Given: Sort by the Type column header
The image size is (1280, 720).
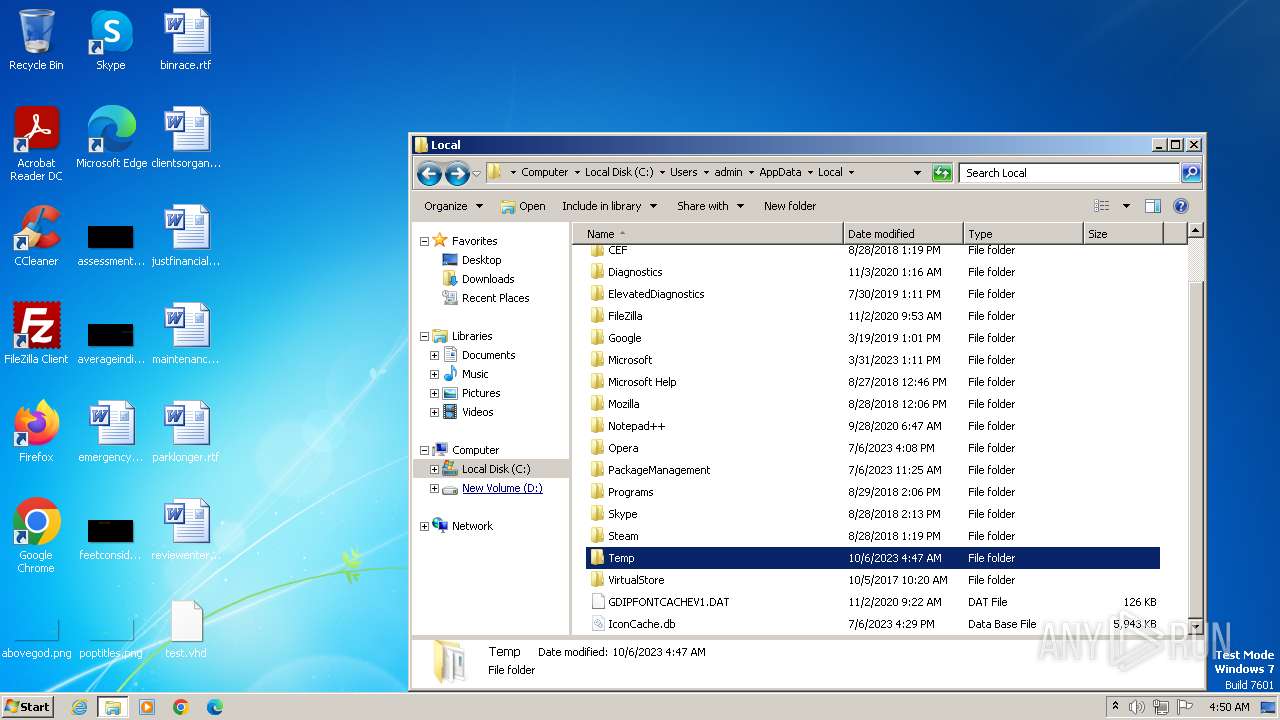Looking at the screenshot, I should (1023, 234).
